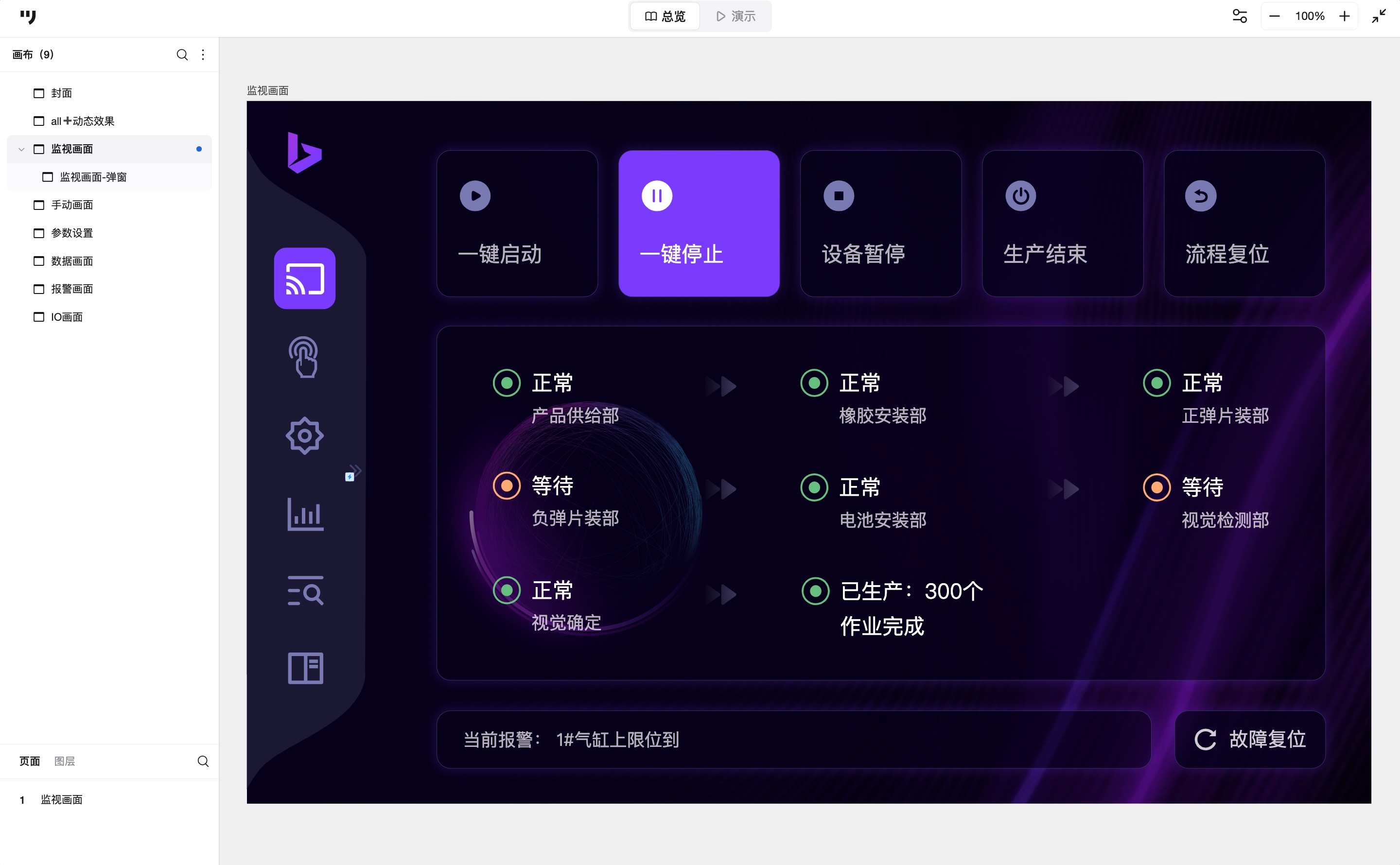Select the all+动态效果 canvas
This screenshot has width=1400, height=865.
(x=109, y=121)
